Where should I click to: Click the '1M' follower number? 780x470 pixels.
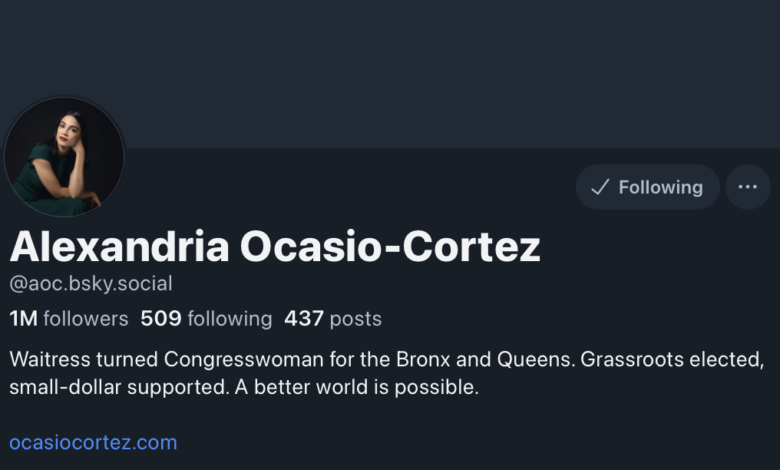[23, 319]
